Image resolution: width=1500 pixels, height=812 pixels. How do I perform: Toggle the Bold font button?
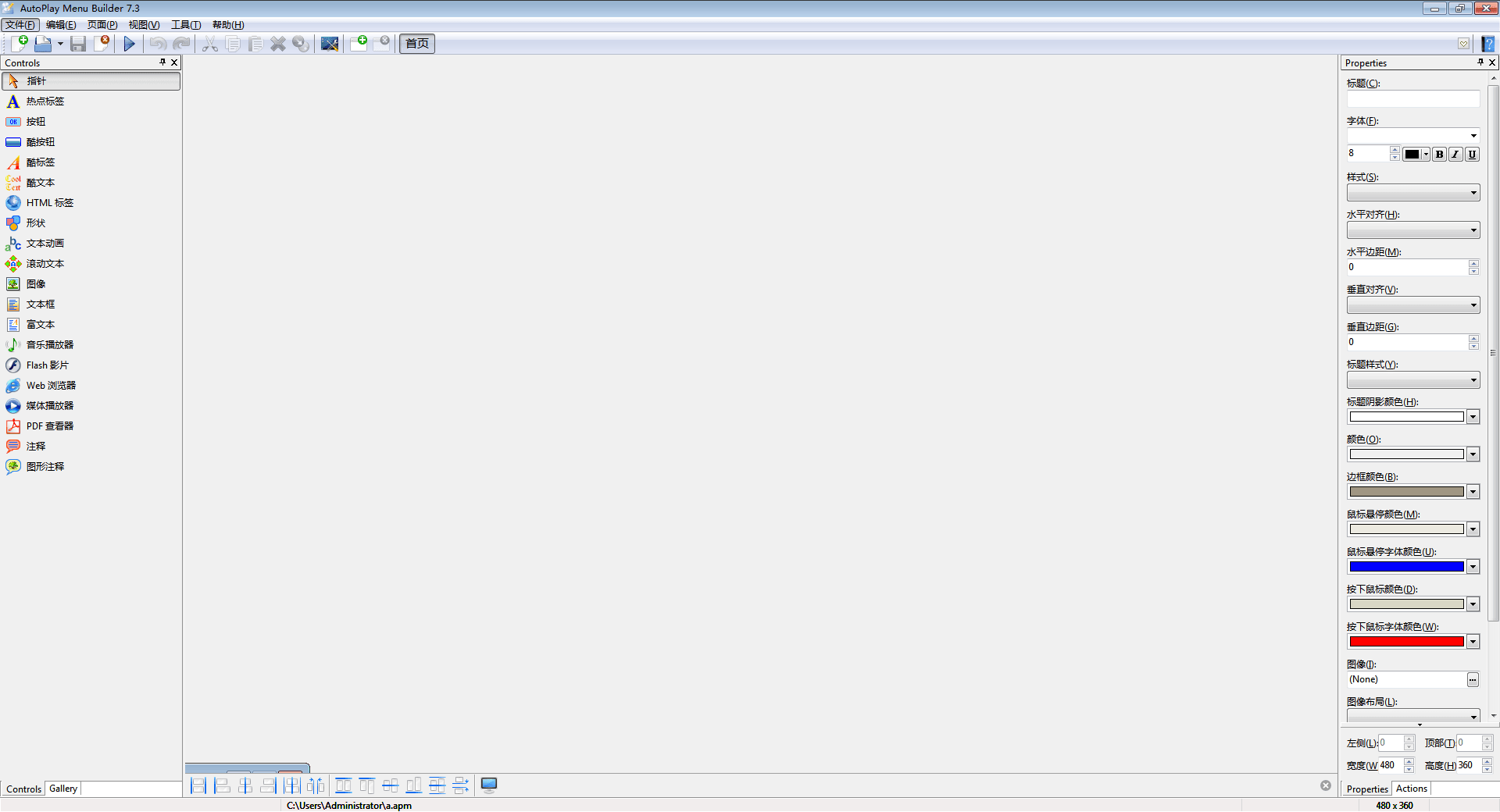point(1439,155)
